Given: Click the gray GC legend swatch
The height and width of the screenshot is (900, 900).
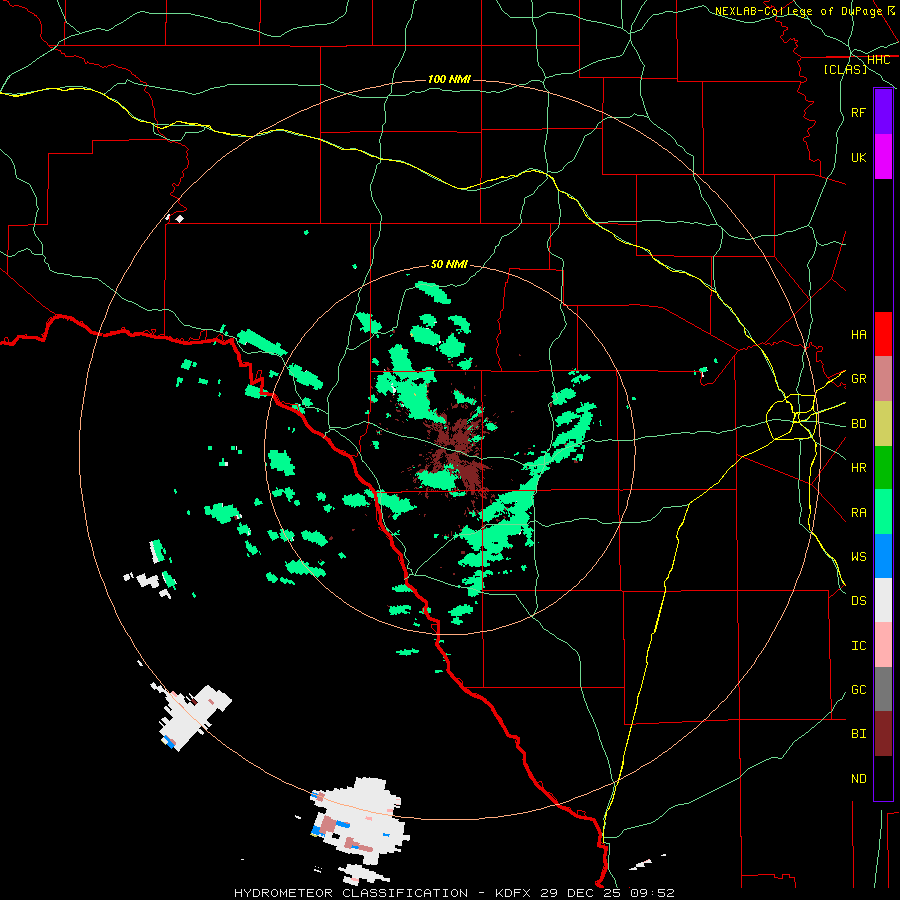Looking at the screenshot, I should pyautogui.click(x=883, y=689).
